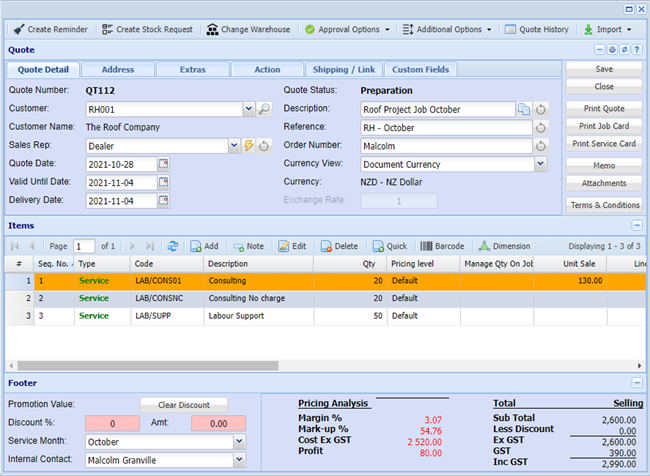Click the Order Number input field
Image resolution: width=650 pixels, height=476 pixels.
pos(446,146)
